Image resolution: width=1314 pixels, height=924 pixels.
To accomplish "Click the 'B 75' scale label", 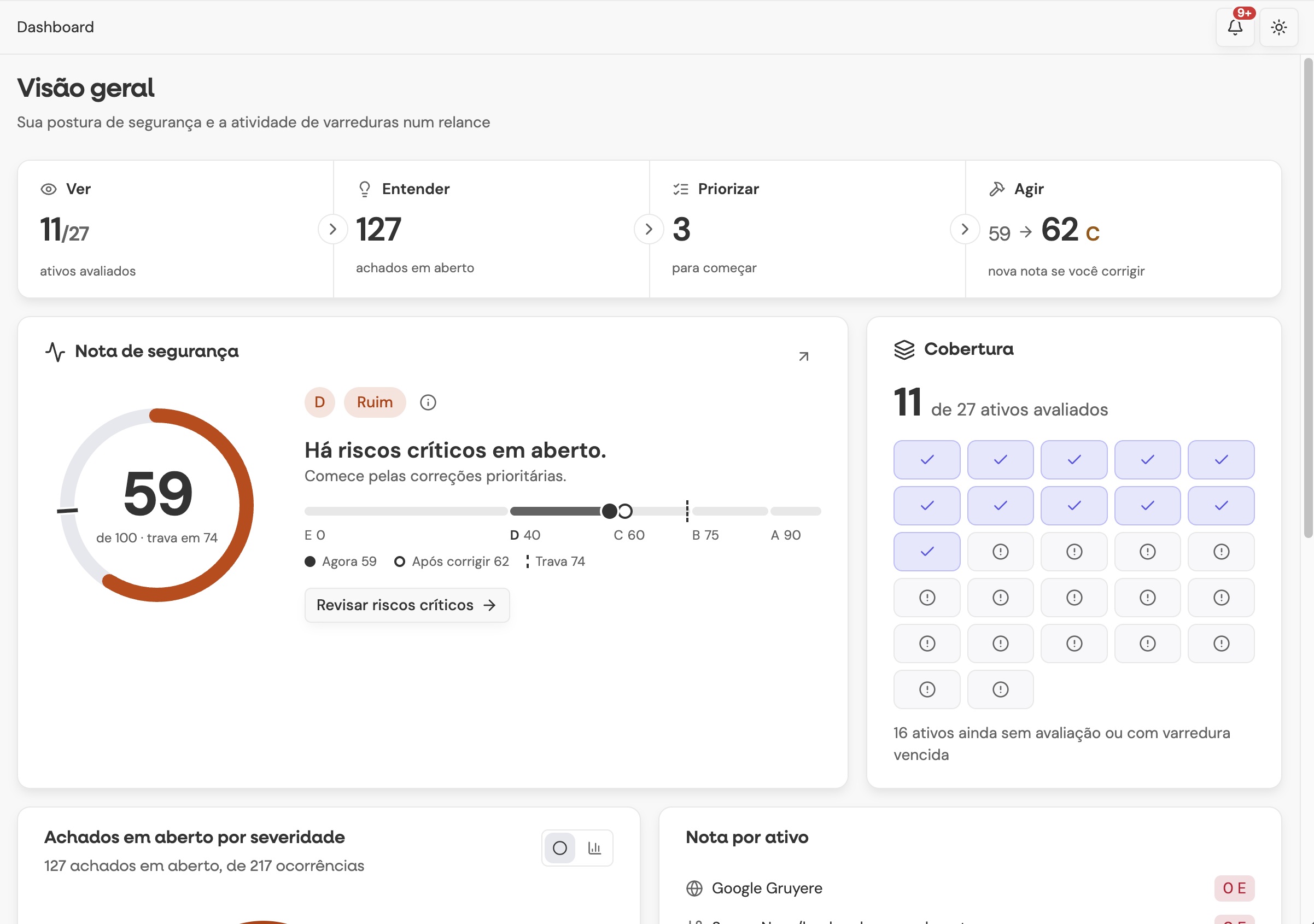I will pyautogui.click(x=705, y=535).
